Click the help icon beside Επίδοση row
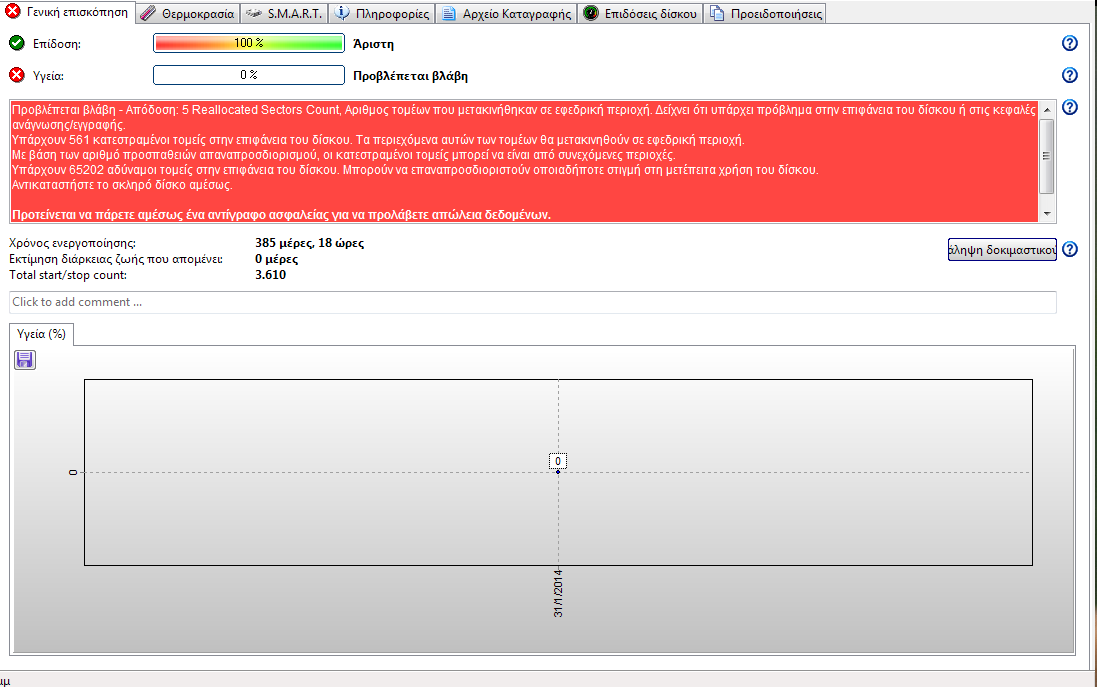Image resolution: width=1097 pixels, height=687 pixels. 1070,43
